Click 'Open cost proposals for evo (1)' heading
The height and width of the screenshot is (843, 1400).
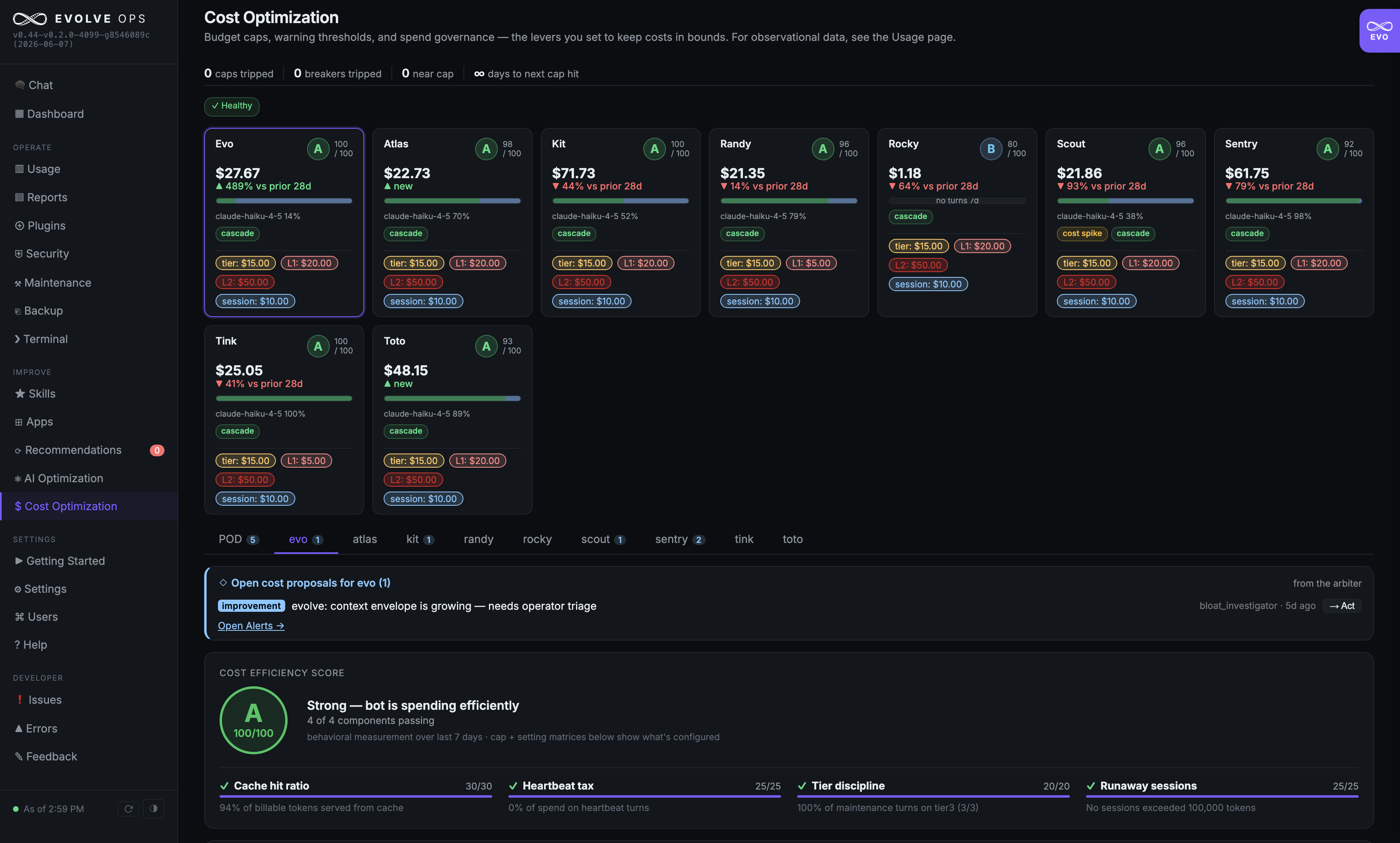tap(310, 583)
